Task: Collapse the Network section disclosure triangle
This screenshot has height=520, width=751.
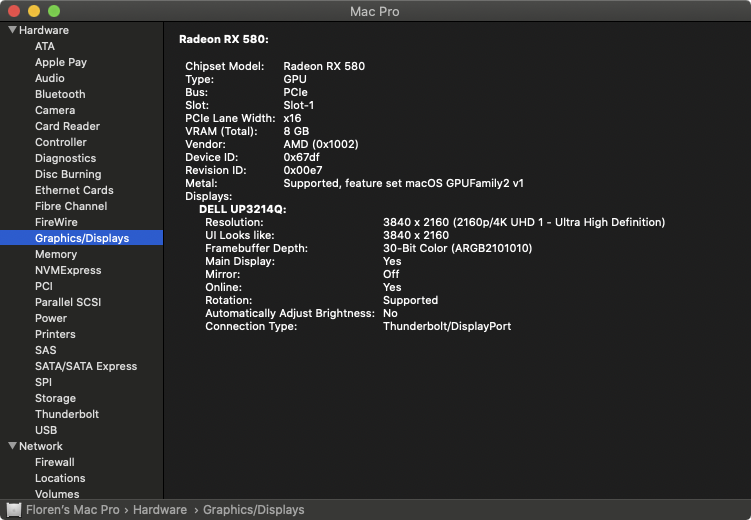Action: [x=12, y=446]
